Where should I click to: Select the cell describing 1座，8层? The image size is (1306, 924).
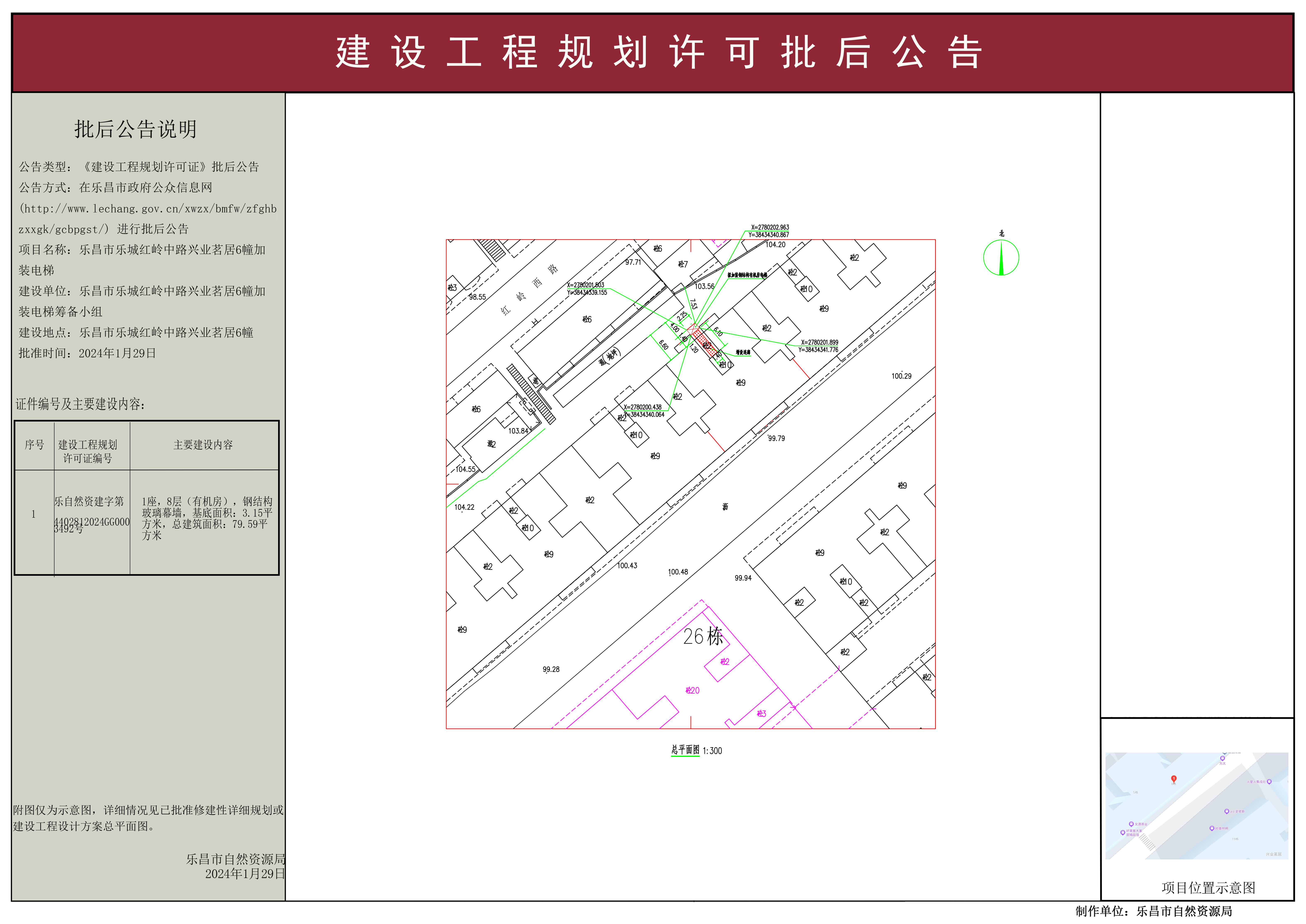[x=207, y=518]
